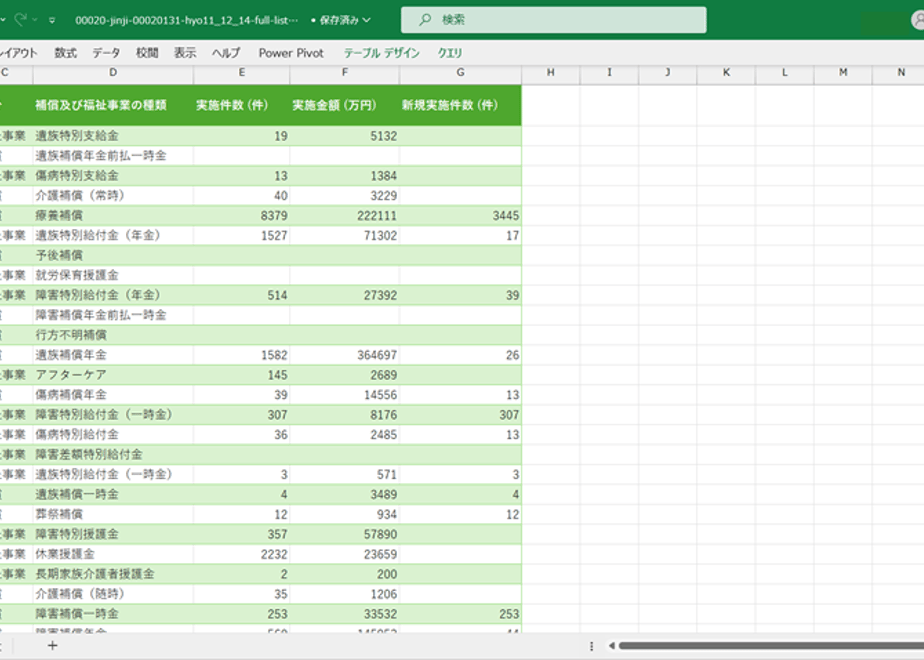The width and height of the screenshot is (924, 660).
Task: Select the cell containing 33532
Action: pyautogui.click(x=345, y=614)
